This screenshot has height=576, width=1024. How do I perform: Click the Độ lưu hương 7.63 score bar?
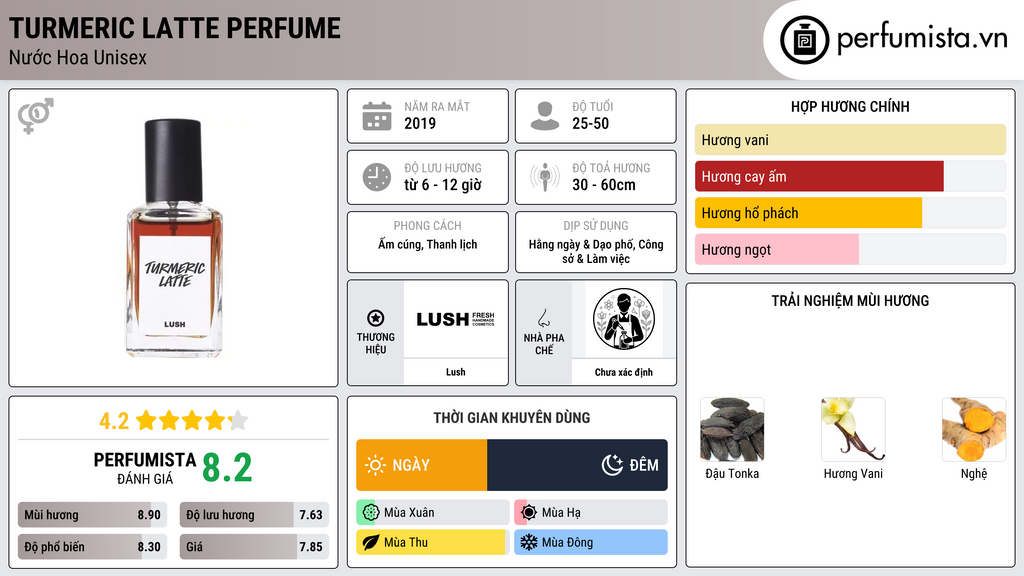[254, 515]
